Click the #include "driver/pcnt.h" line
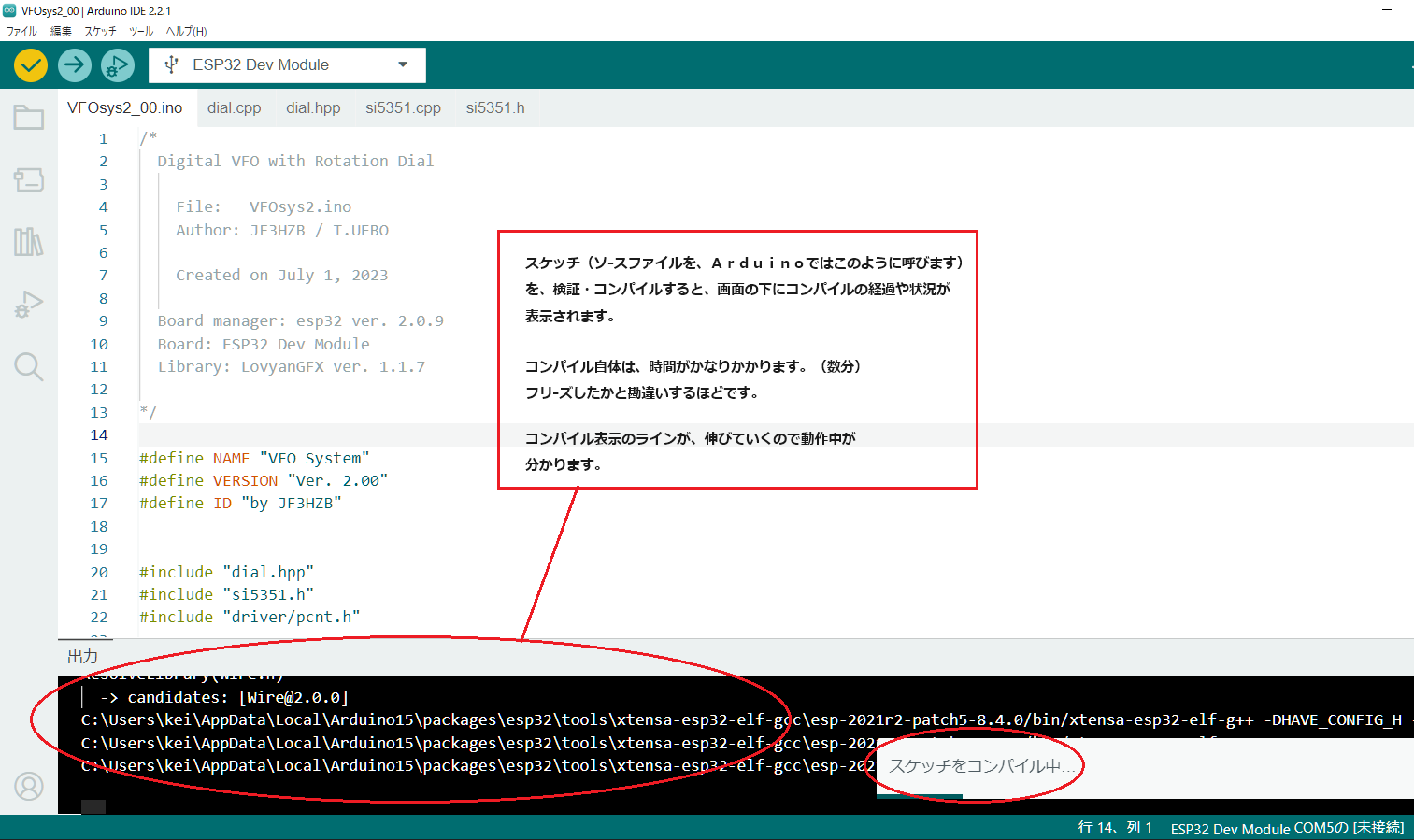This screenshot has width=1414, height=840. pyautogui.click(x=250, y=617)
